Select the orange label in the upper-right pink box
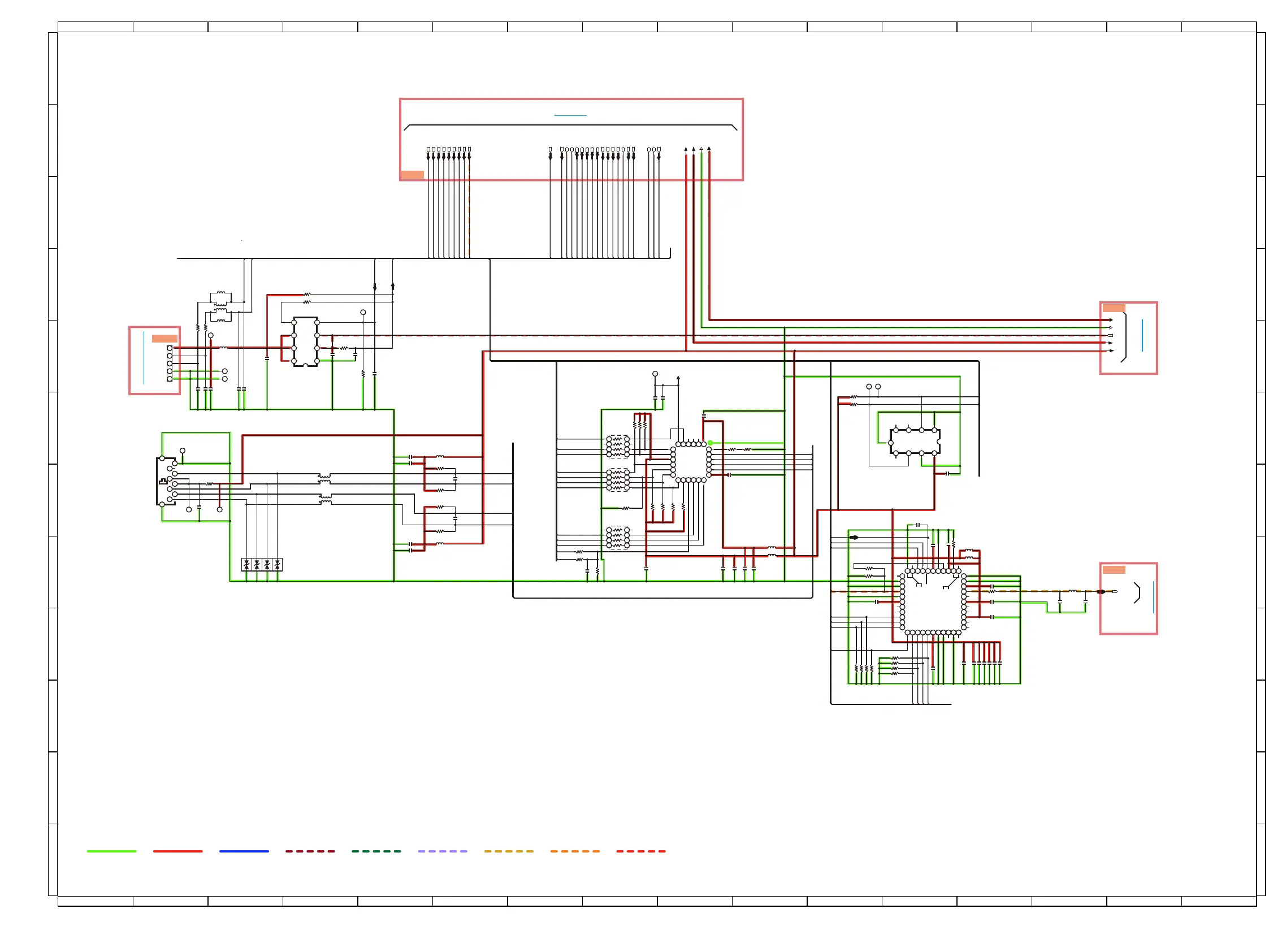This screenshot has width=1282, height=952. point(1114,308)
